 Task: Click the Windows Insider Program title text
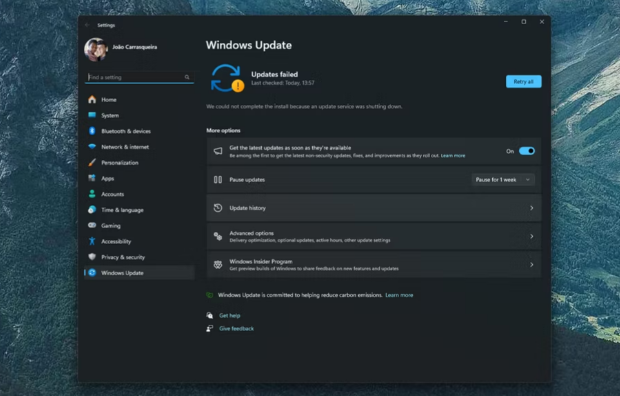point(261,261)
